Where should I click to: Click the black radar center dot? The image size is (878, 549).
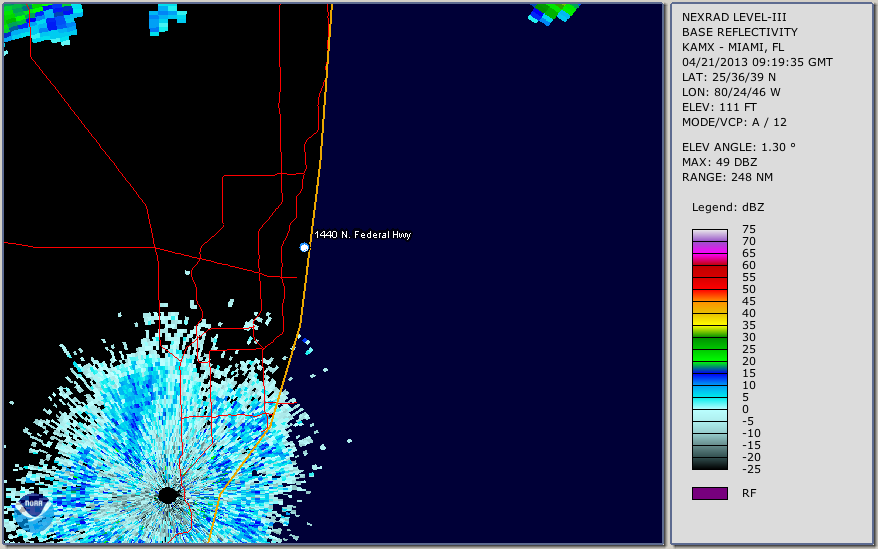[167, 495]
